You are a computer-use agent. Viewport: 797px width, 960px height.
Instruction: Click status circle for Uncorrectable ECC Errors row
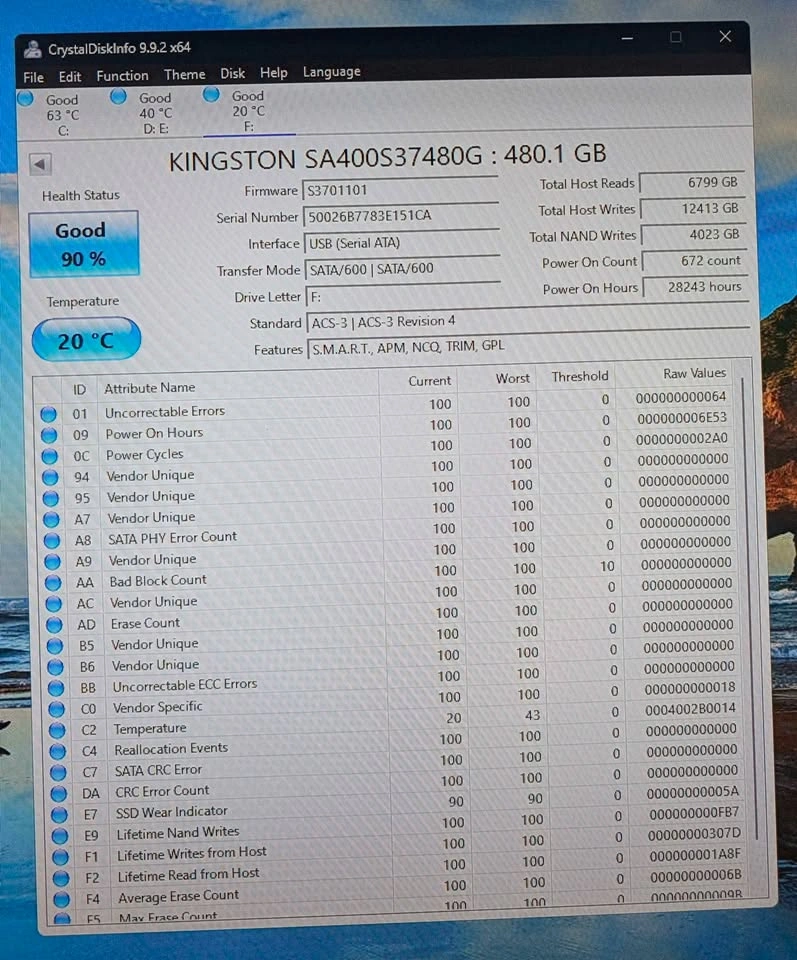56,688
